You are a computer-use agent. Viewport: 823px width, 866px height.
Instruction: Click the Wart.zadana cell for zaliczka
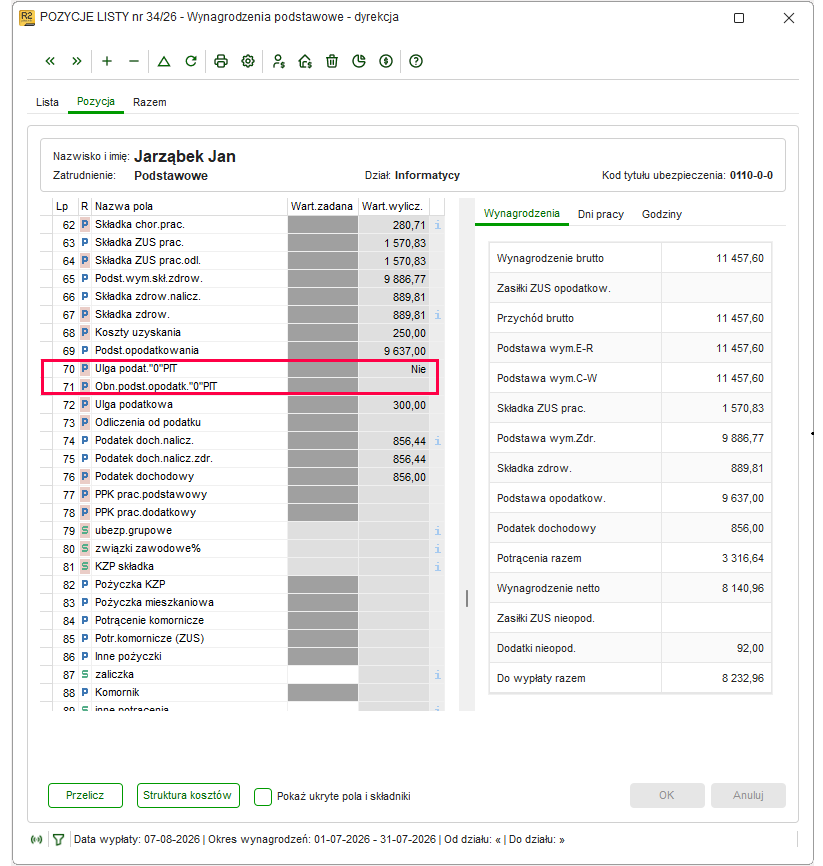tap(323, 674)
